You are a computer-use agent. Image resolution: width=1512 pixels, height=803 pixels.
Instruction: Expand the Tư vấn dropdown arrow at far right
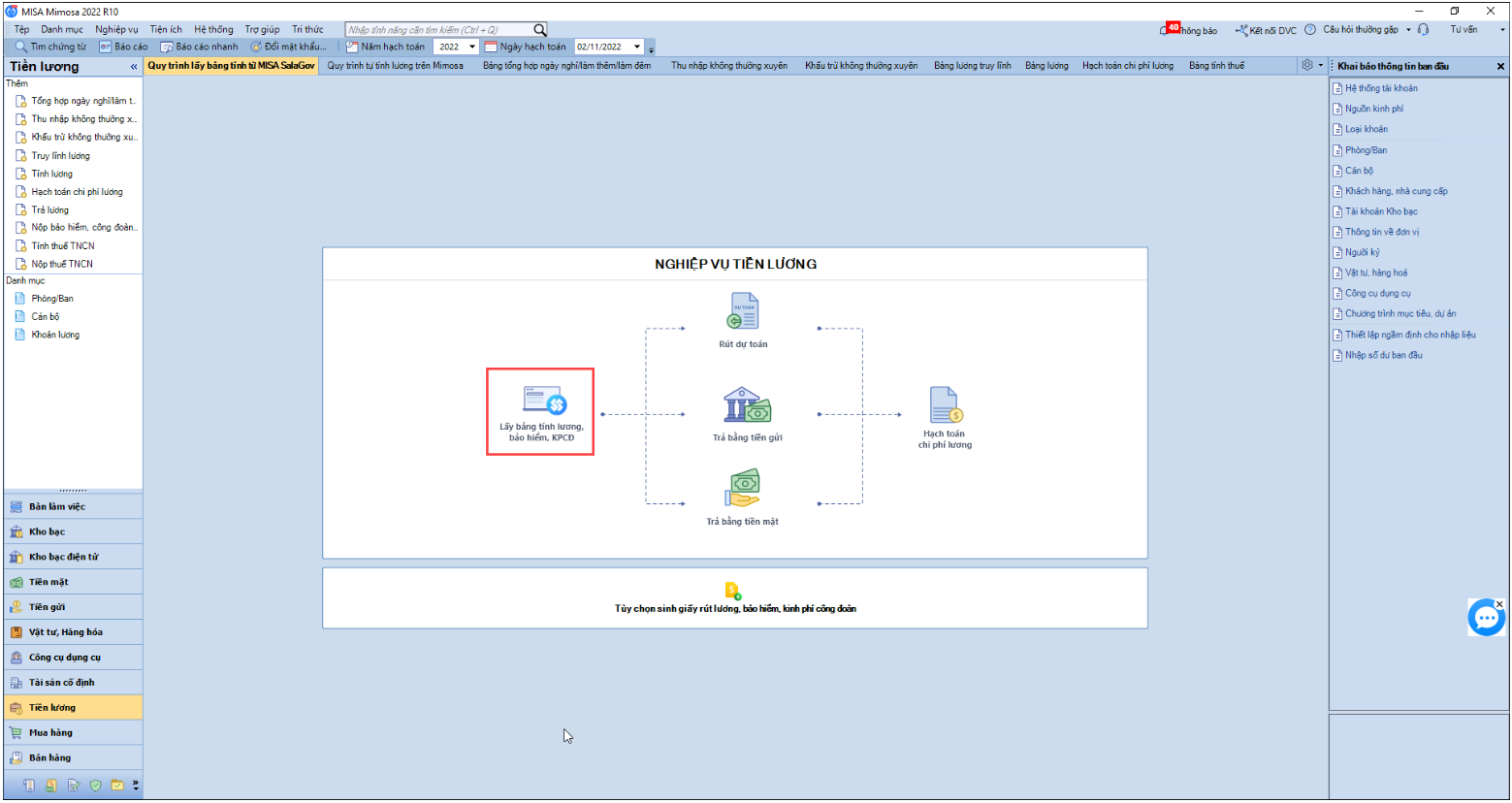point(1502,30)
